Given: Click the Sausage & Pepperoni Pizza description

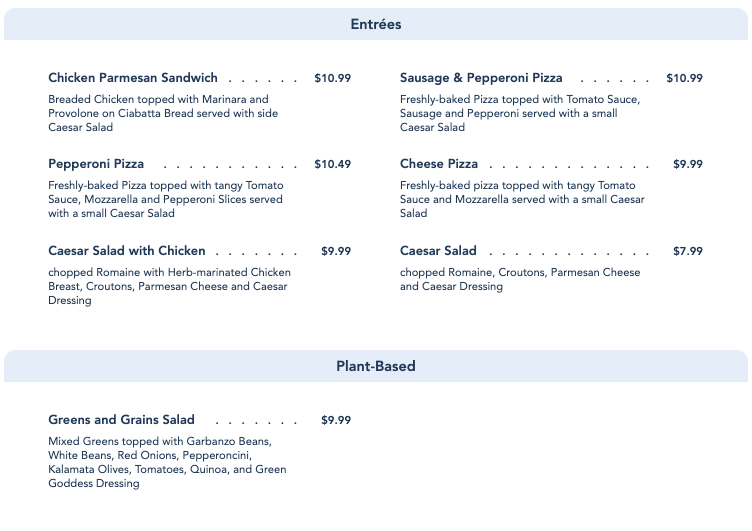Looking at the screenshot, I should pyautogui.click(x=519, y=113).
